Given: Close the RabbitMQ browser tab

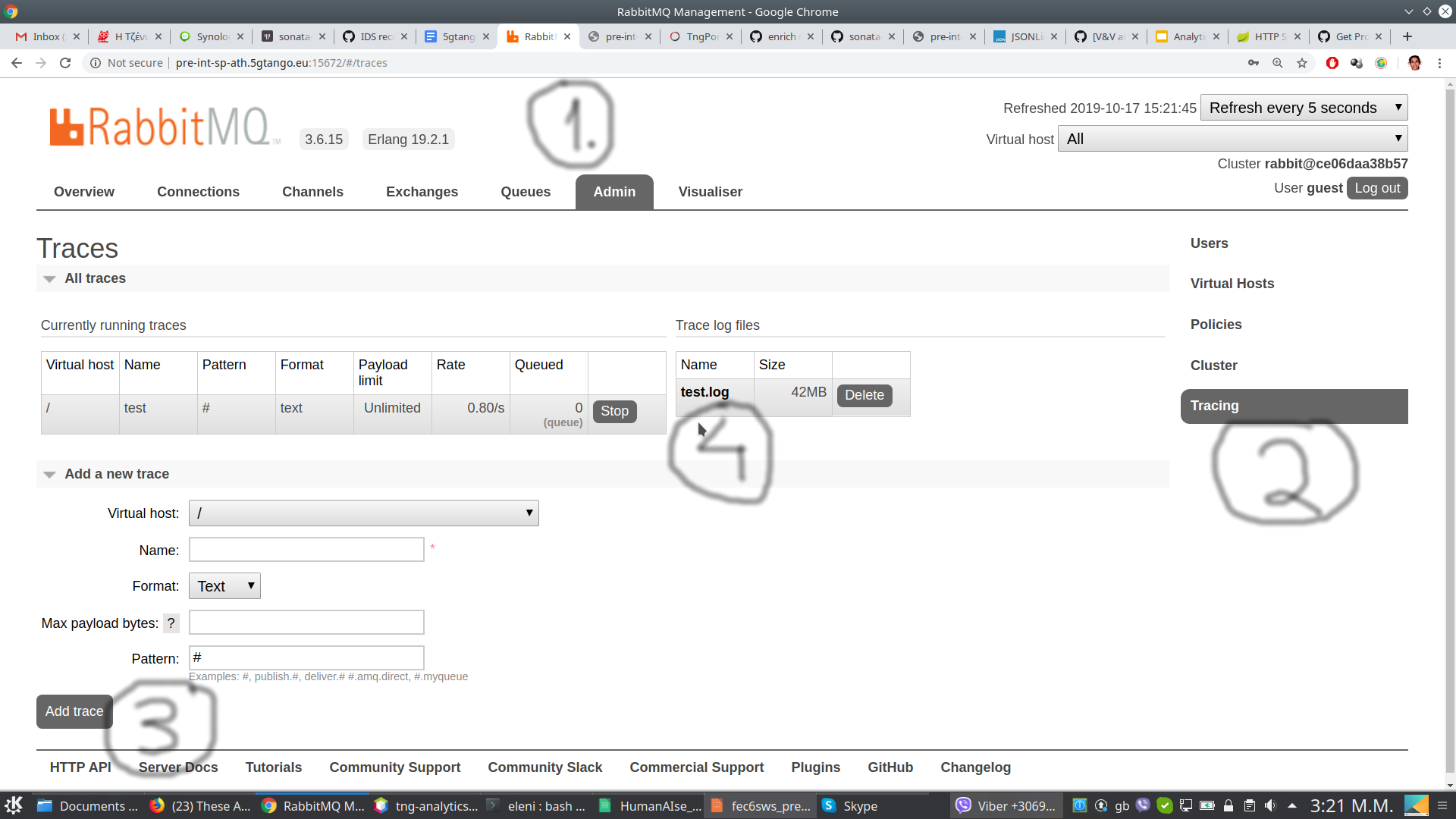Looking at the screenshot, I should [567, 36].
